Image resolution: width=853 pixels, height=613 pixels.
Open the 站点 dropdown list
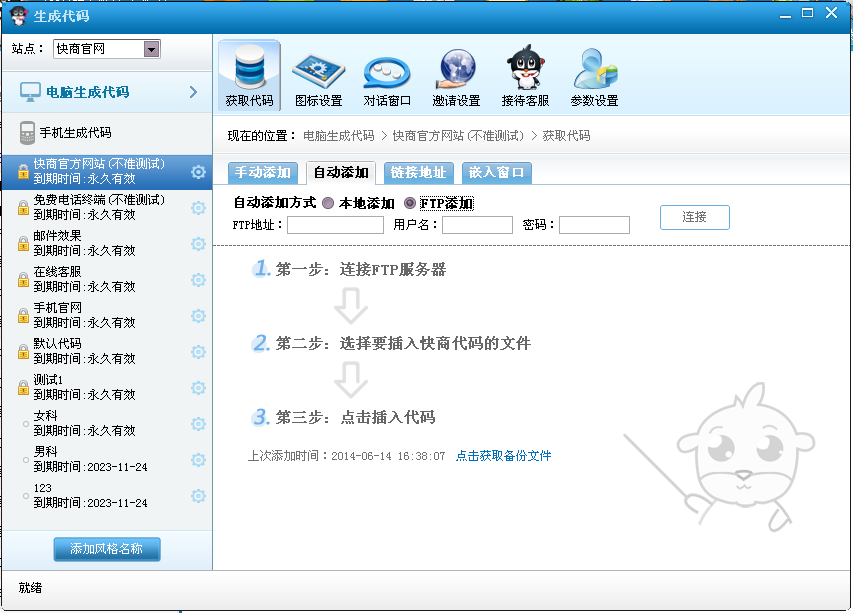click(x=151, y=49)
